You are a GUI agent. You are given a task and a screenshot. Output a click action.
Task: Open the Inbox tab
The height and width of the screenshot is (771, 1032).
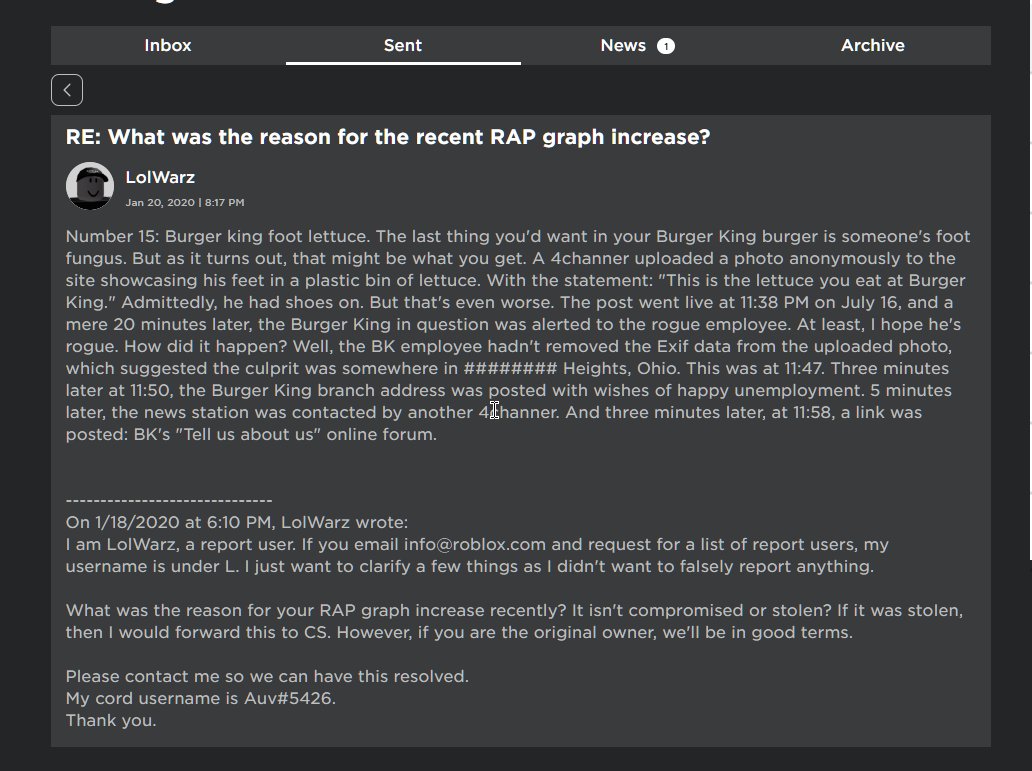pyautogui.click(x=168, y=45)
